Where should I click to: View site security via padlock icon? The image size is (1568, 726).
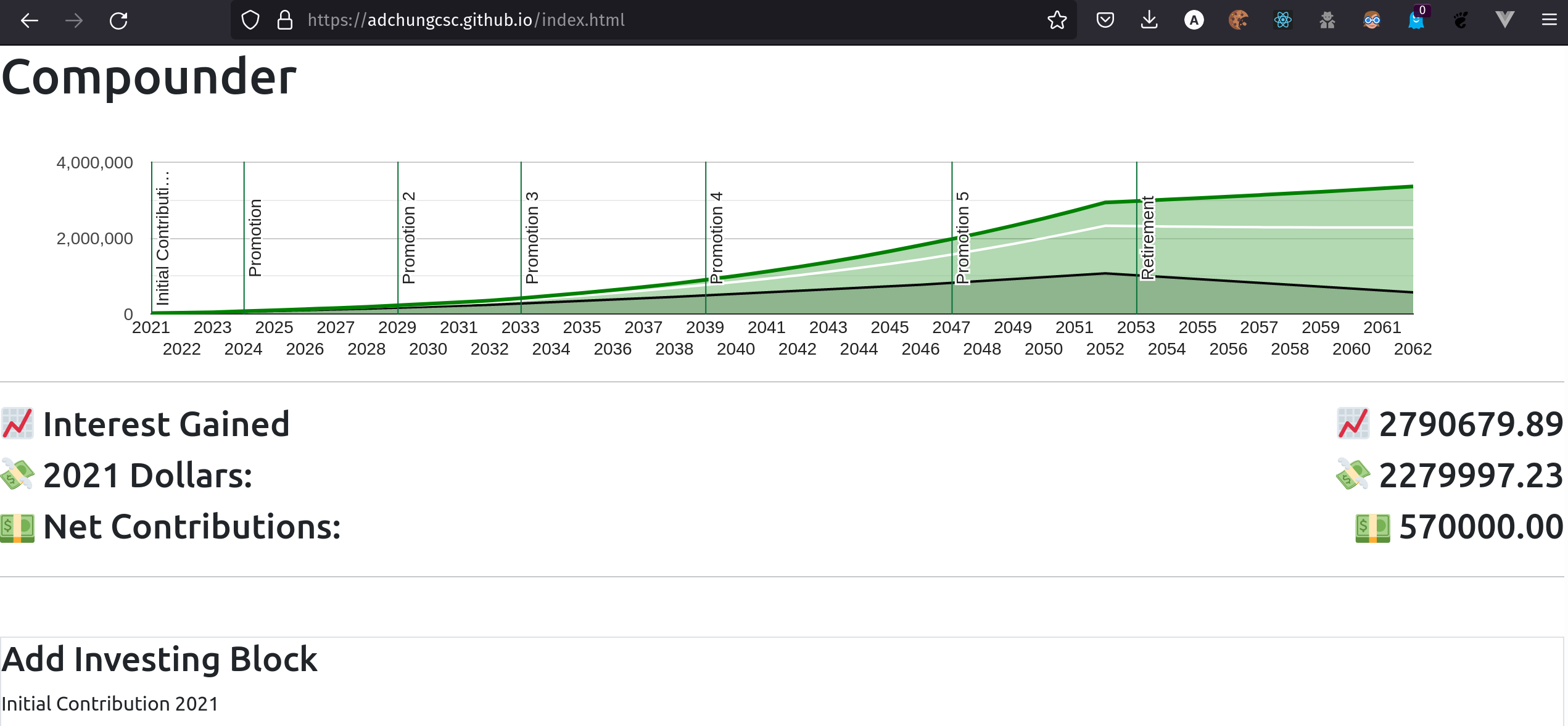click(284, 20)
